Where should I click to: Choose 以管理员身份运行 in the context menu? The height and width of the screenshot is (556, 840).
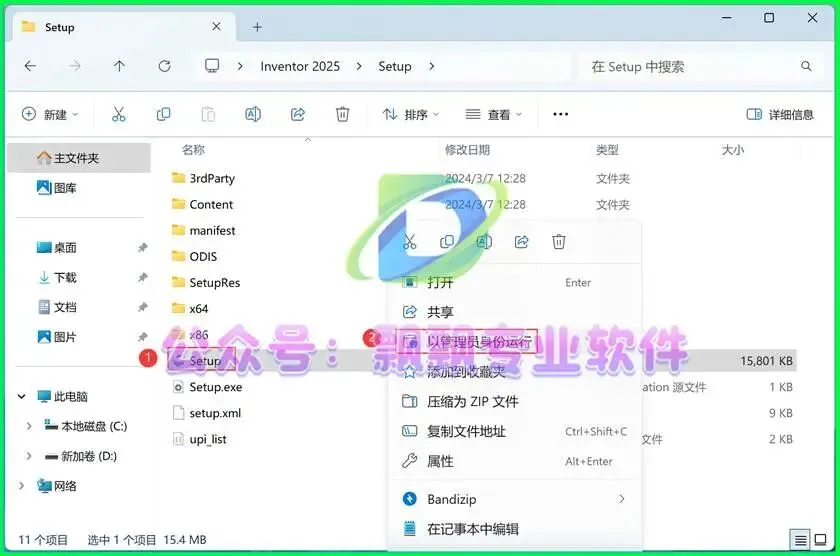(x=514, y=341)
